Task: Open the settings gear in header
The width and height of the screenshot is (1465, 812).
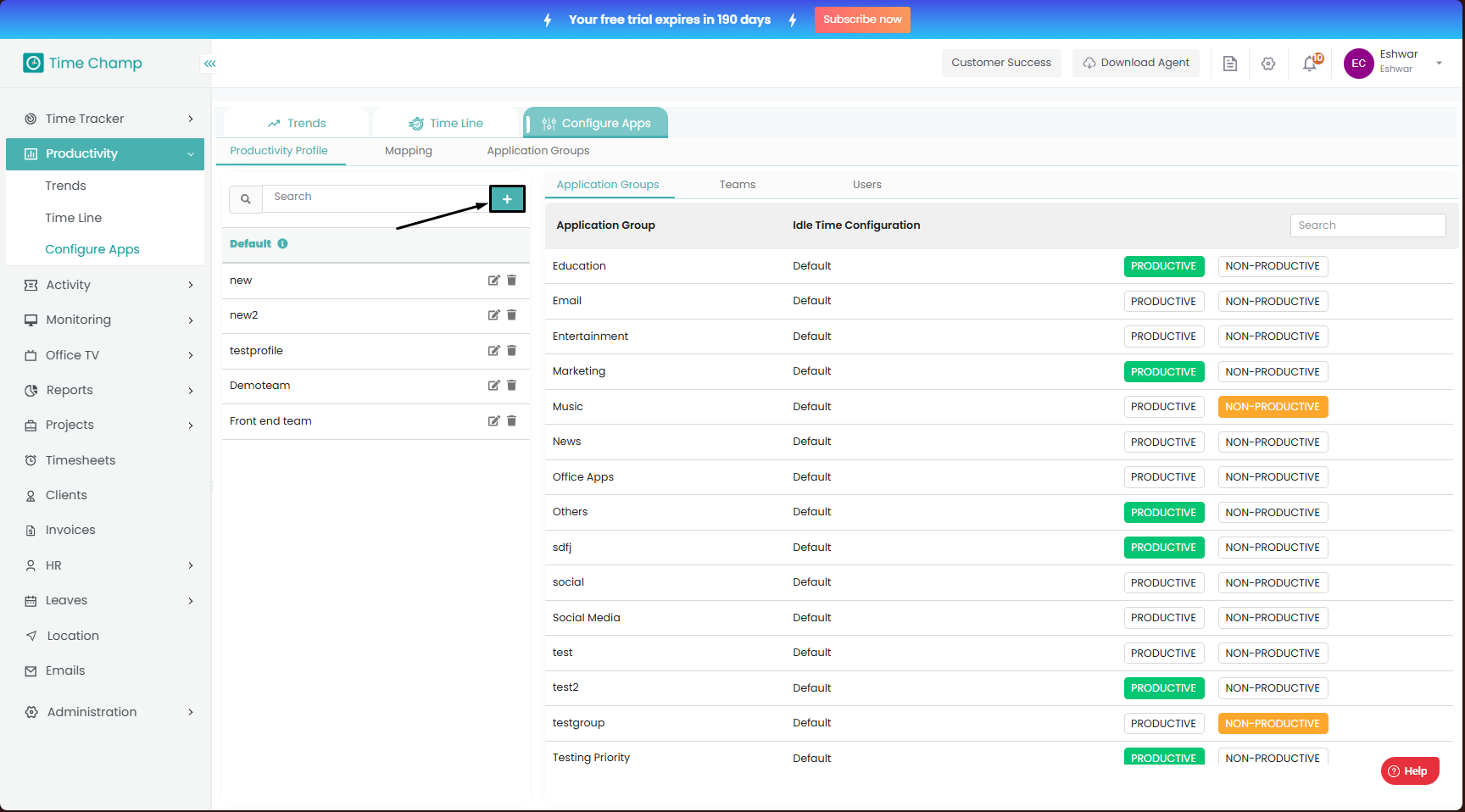Action: pyautogui.click(x=1268, y=64)
